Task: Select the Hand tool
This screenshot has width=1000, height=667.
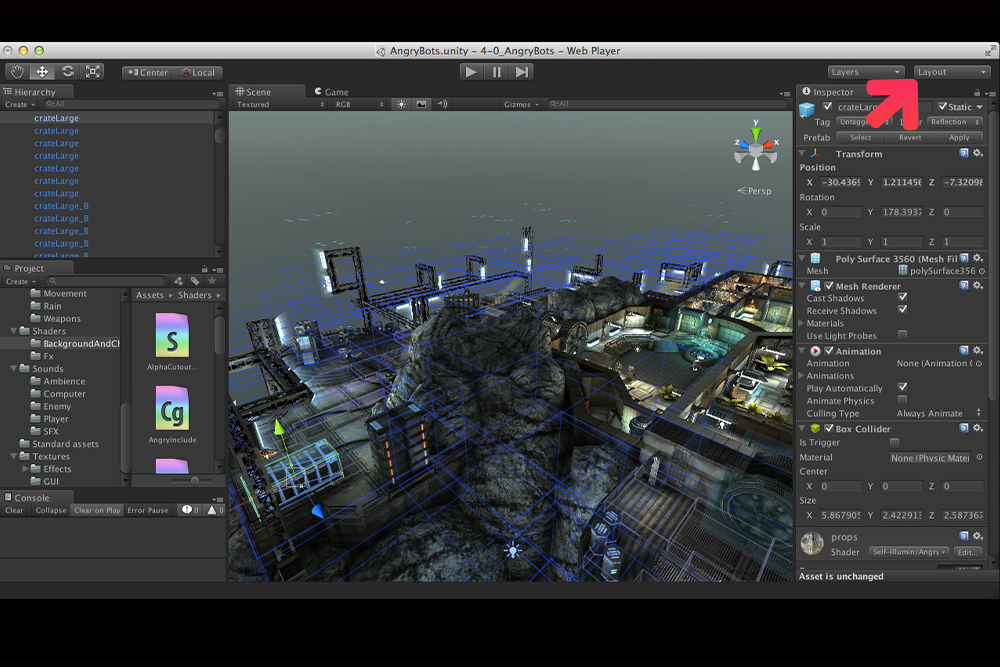Action: pyautogui.click(x=17, y=71)
